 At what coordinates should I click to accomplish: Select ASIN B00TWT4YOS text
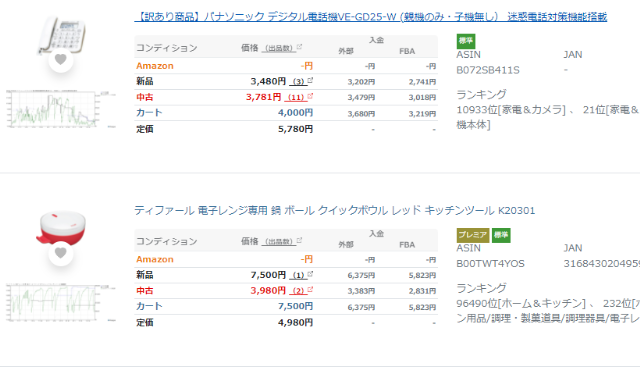(490, 264)
